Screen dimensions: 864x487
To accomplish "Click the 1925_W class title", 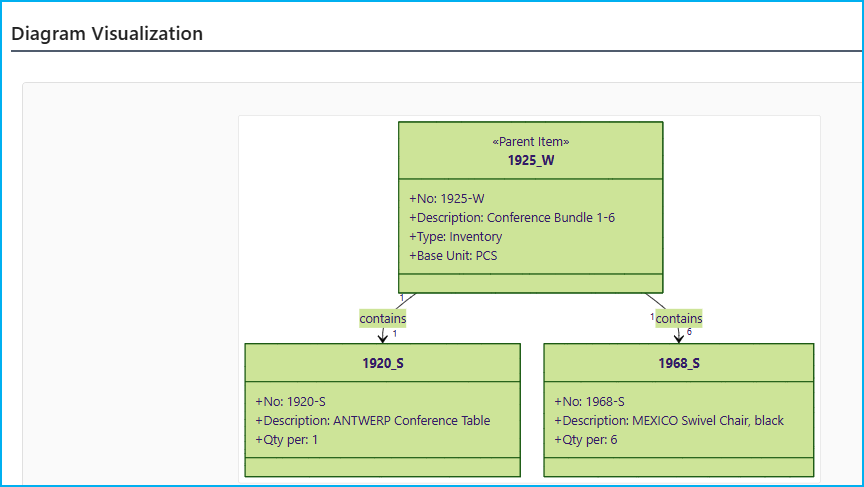I will click(530, 159).
